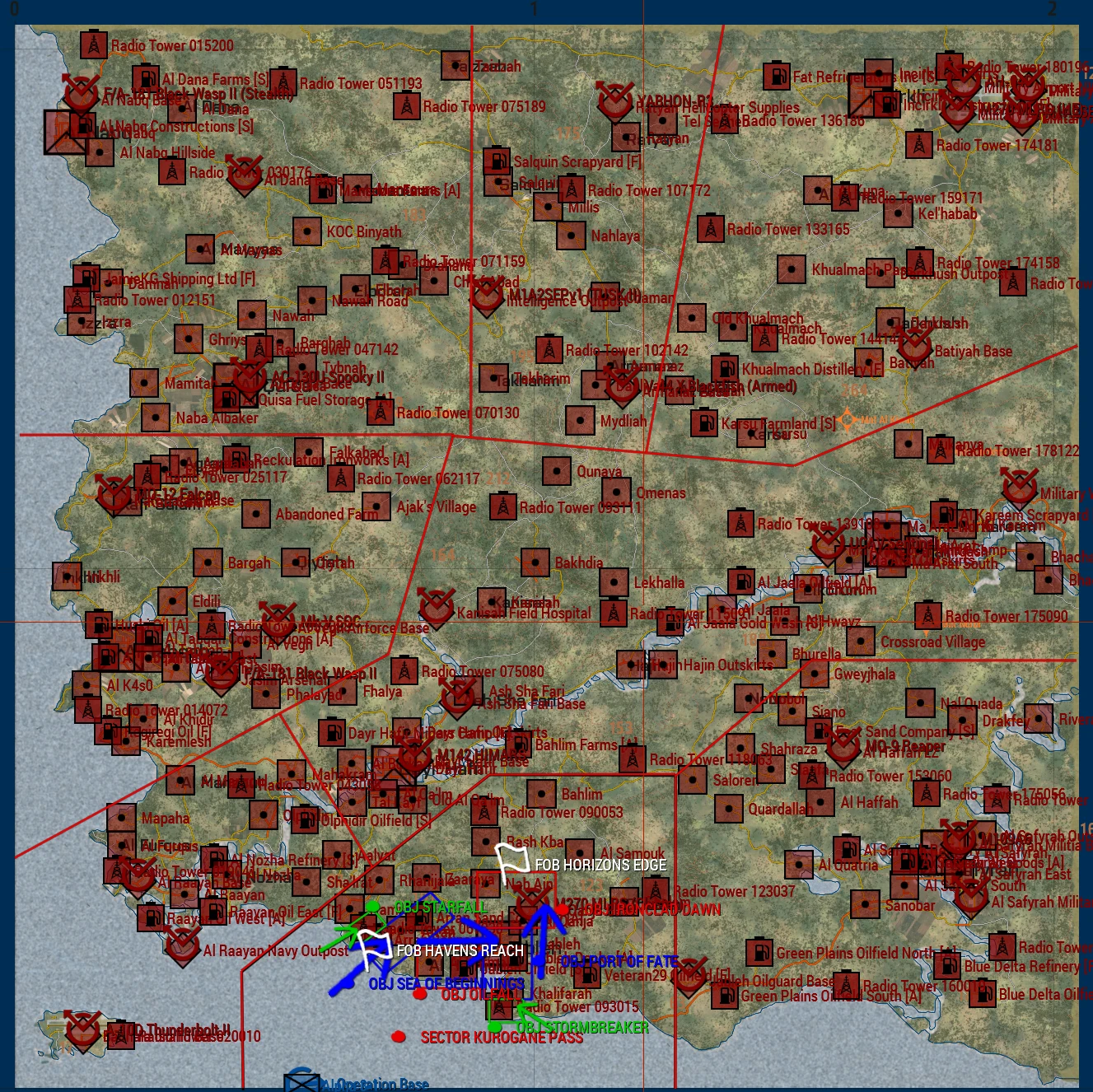Select the KOC Binyath location marker
Screen dimensions: 1093x1092
point(307,231)
